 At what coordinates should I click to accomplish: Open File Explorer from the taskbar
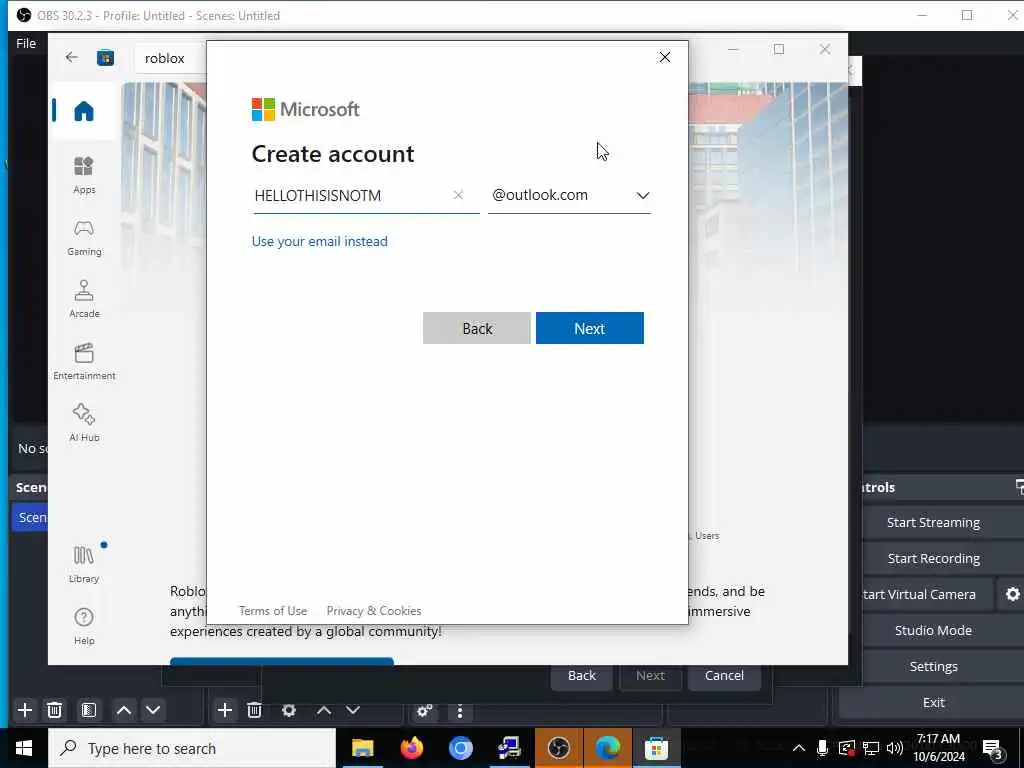362,748
